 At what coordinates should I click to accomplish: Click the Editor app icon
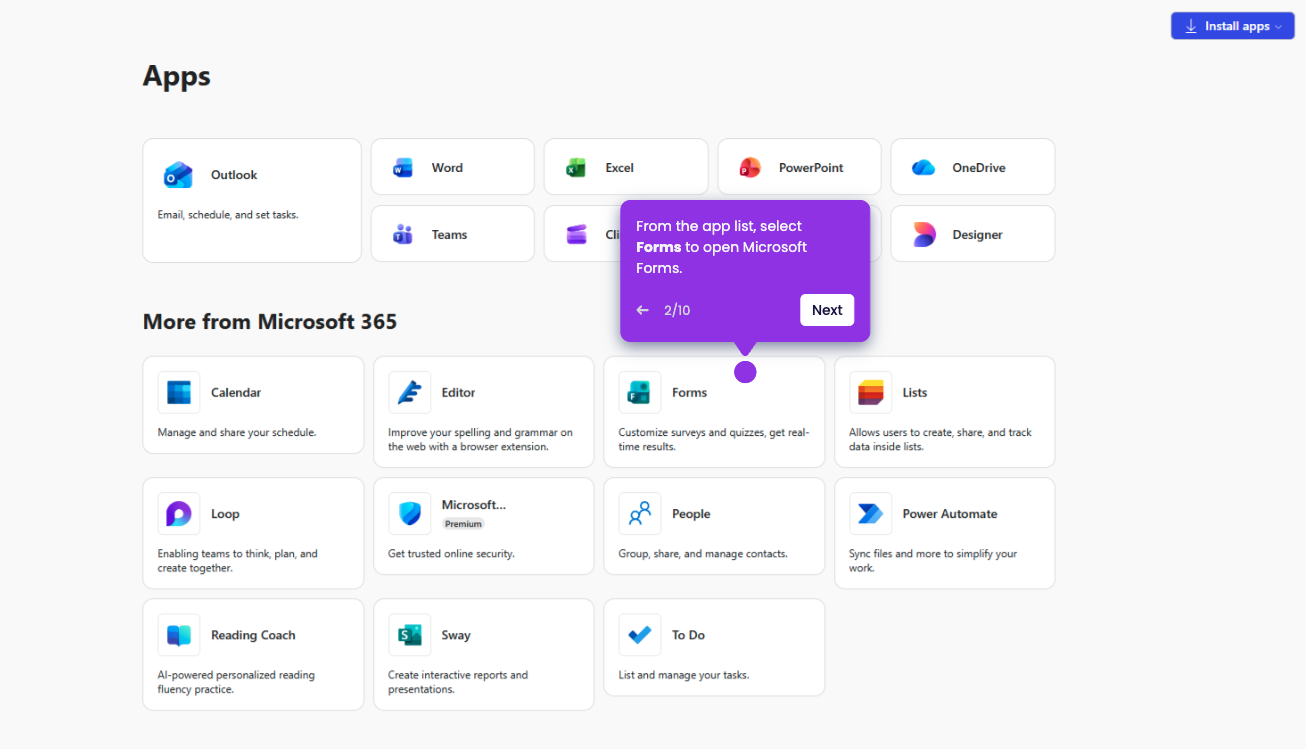[410, 393]
